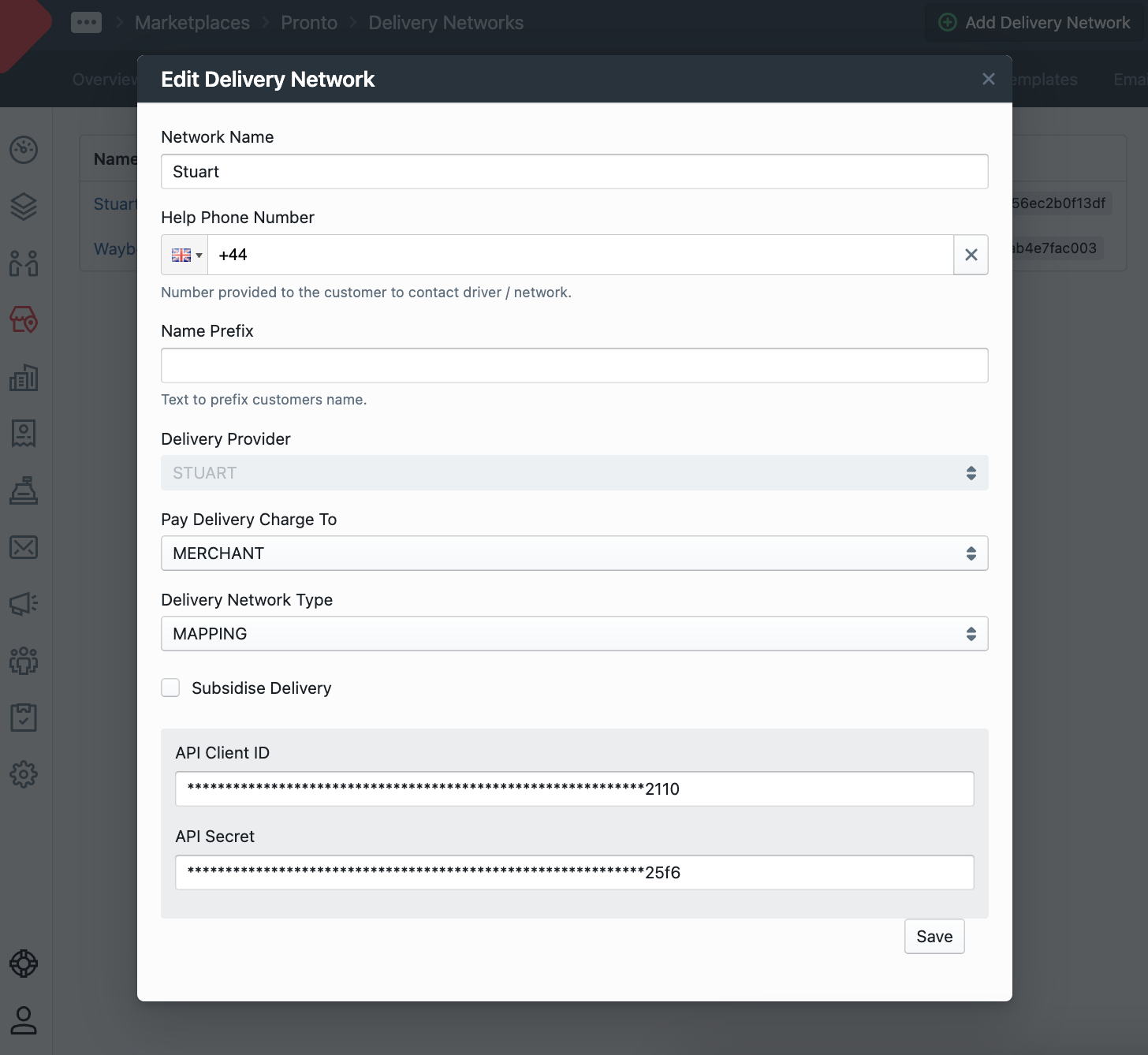Open the megaphone marketing sidebar icon
The height and width of the screenshot is (1055, 1148).
click(x=24, y=604)
